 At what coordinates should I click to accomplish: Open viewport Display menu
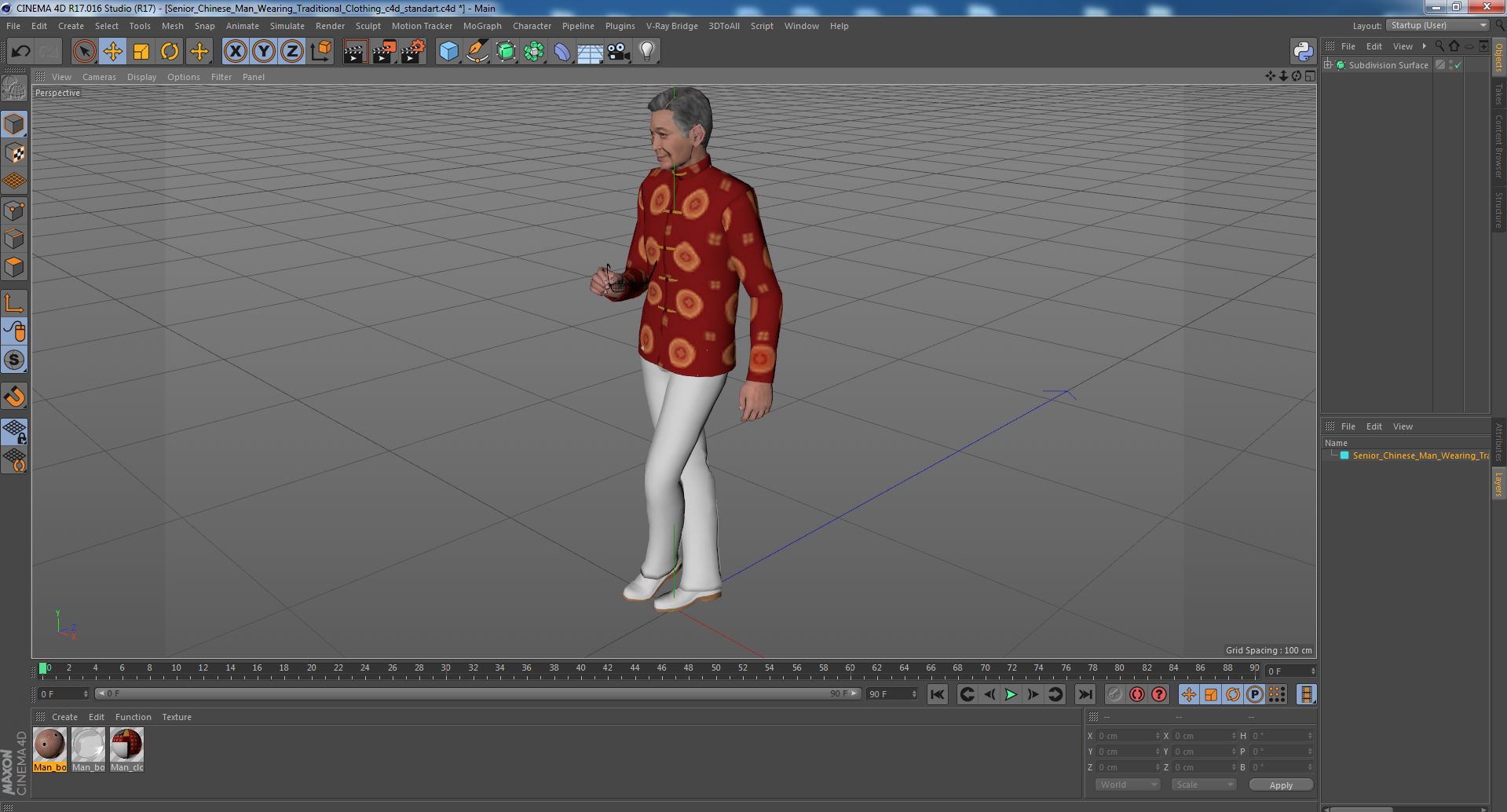coord(141,77)
